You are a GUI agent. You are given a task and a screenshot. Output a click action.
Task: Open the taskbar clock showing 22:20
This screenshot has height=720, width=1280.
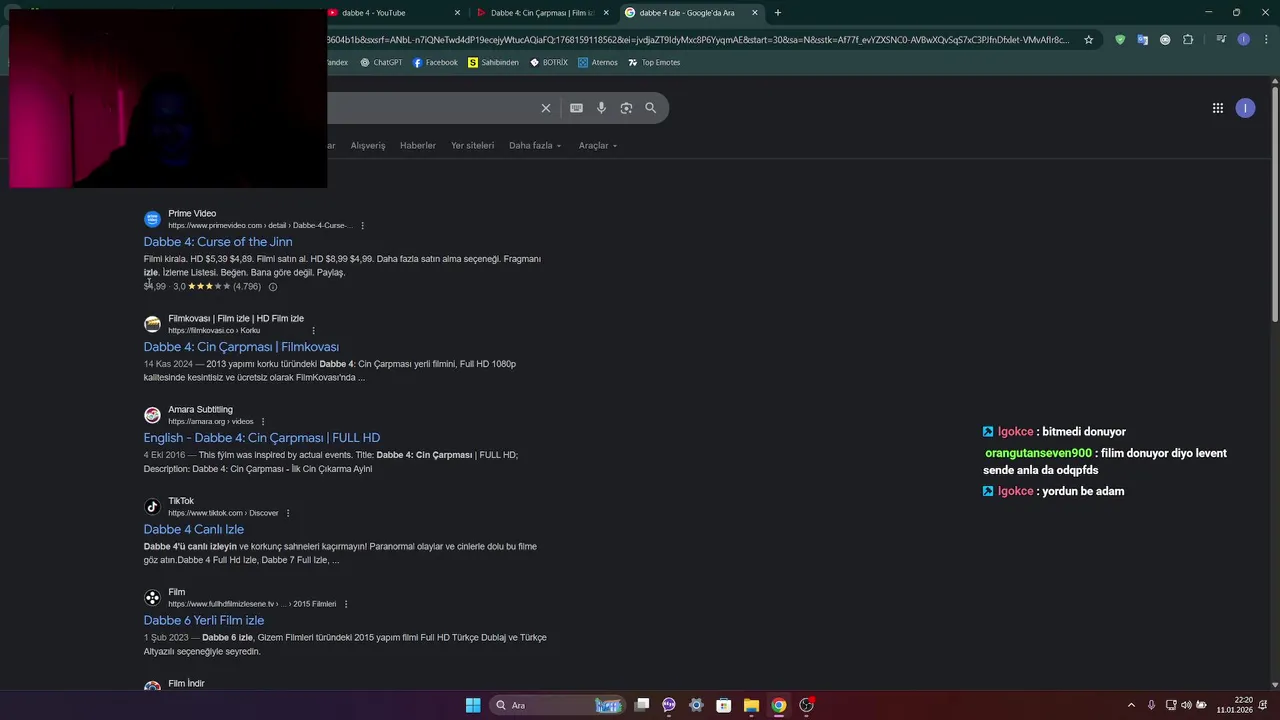(1235, 705)
